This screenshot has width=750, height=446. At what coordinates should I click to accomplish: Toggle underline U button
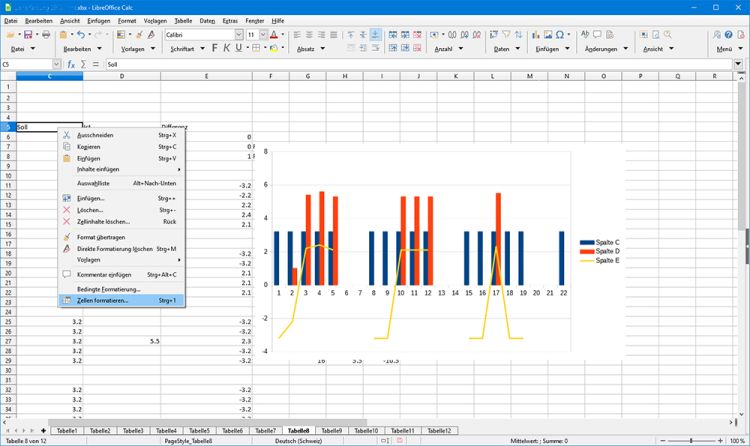[238, 48]
